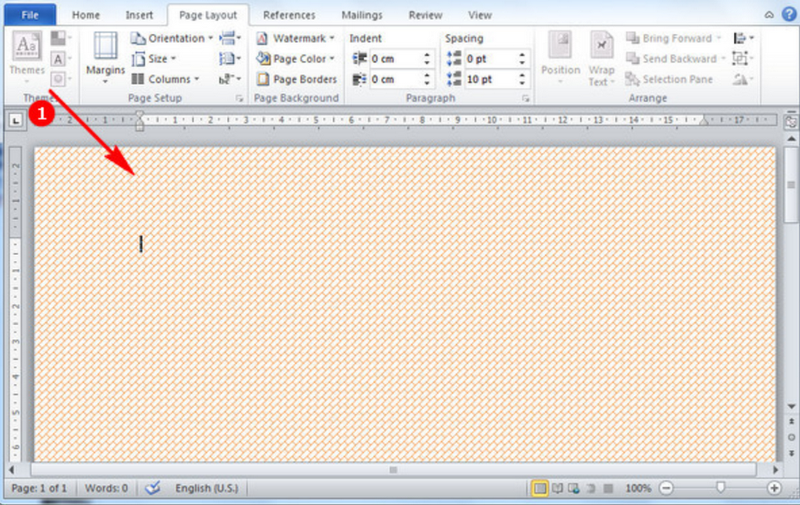
Task: Click Page Borders button
Action: 296,79
